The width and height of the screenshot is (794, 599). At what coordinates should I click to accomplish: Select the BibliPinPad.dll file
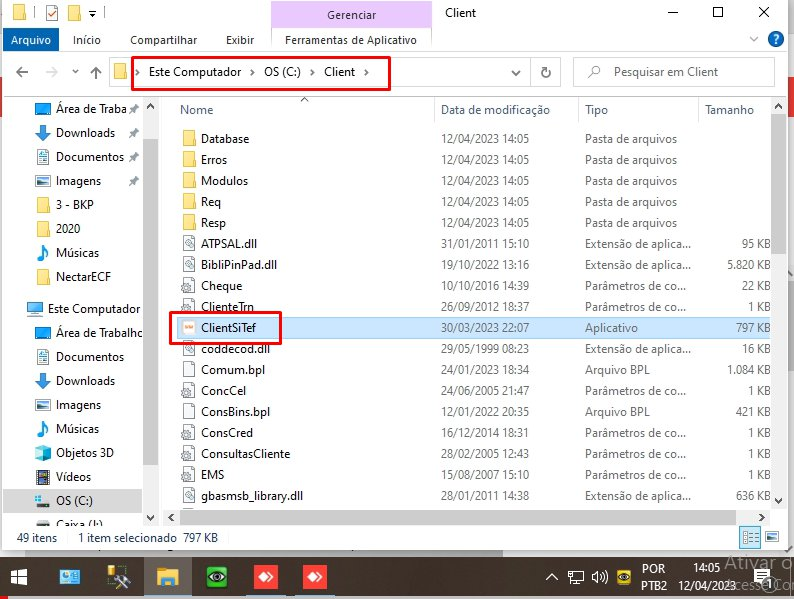[x=238, y=264]
